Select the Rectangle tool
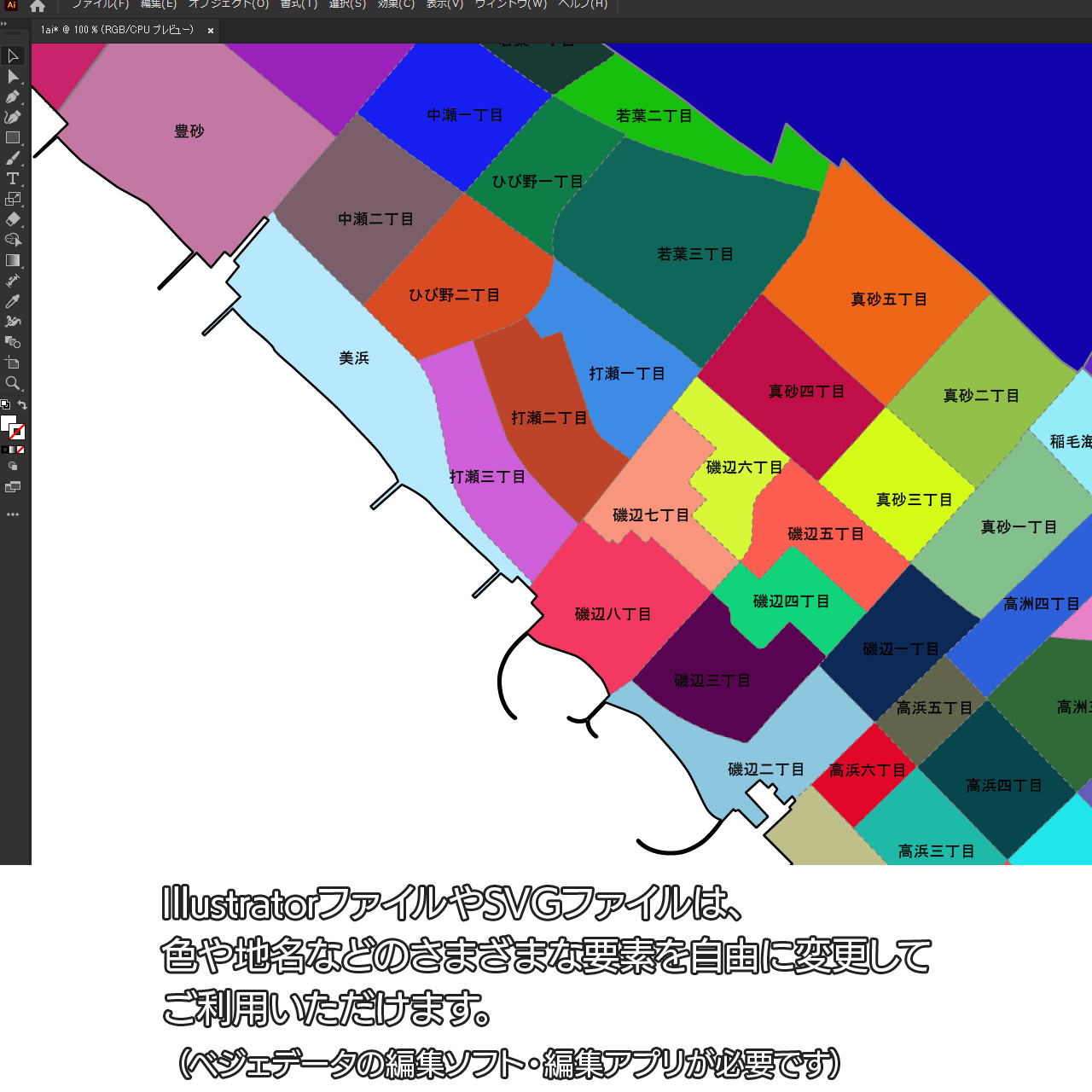The height and width of the screenshot is (1092, 1092). click(x=13, y=138)
